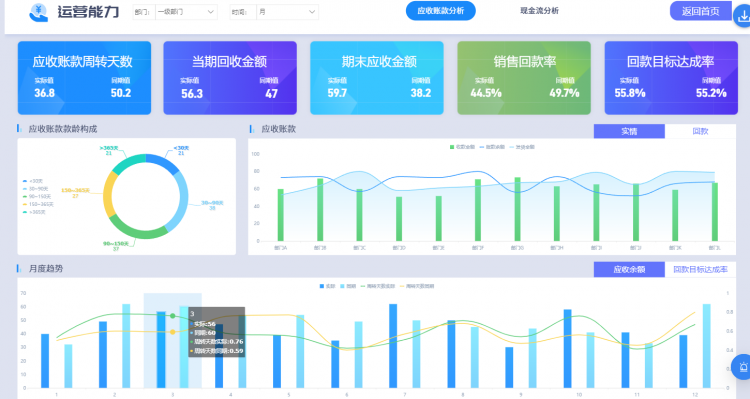Toggle 实际 bar legend in 月度趋势 chart
Screen dimensions: 750x399
(x=328, y=286)
